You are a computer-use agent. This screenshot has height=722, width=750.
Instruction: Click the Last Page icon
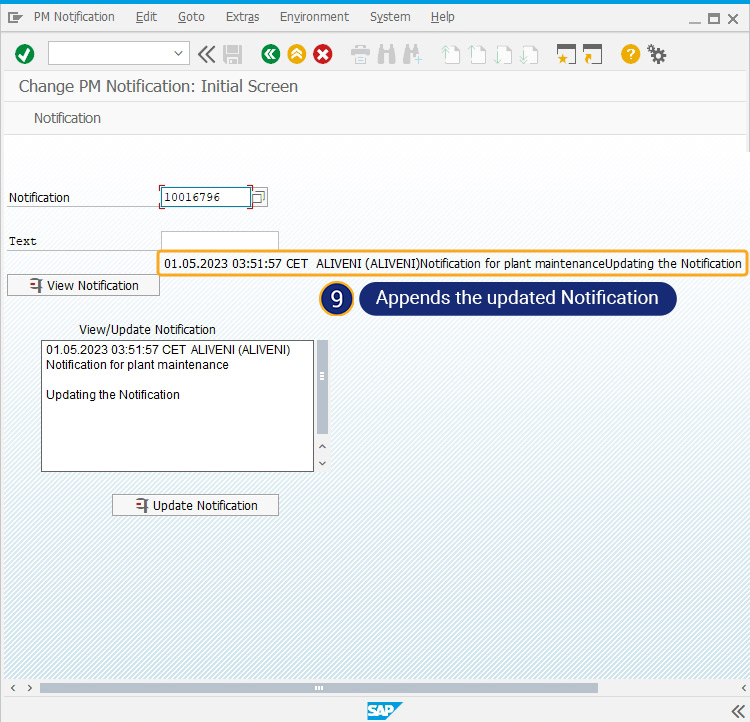tap(529, 55)
